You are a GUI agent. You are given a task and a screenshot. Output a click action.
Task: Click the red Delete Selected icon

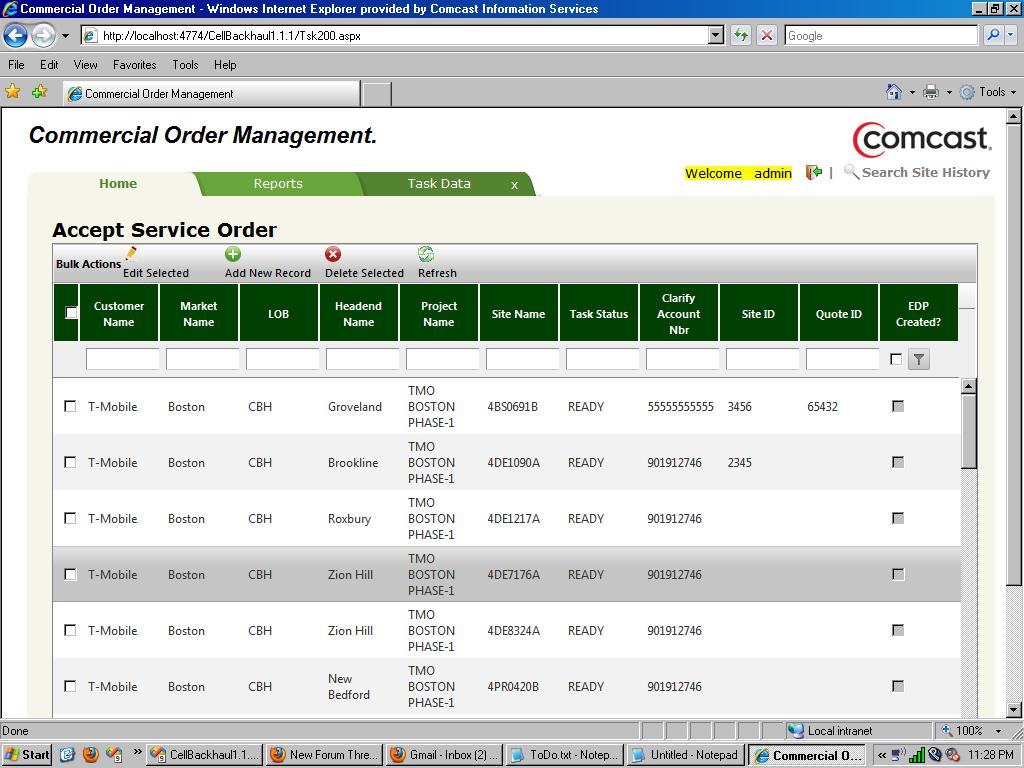[x=333, y=254]
